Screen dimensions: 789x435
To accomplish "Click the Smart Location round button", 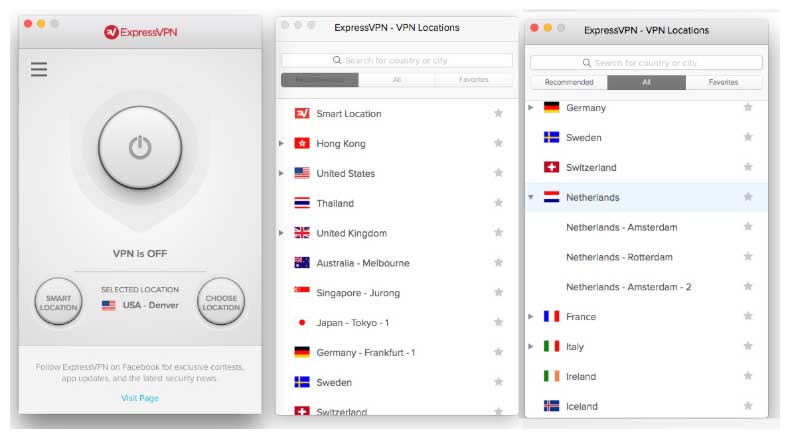I will 58,302.
